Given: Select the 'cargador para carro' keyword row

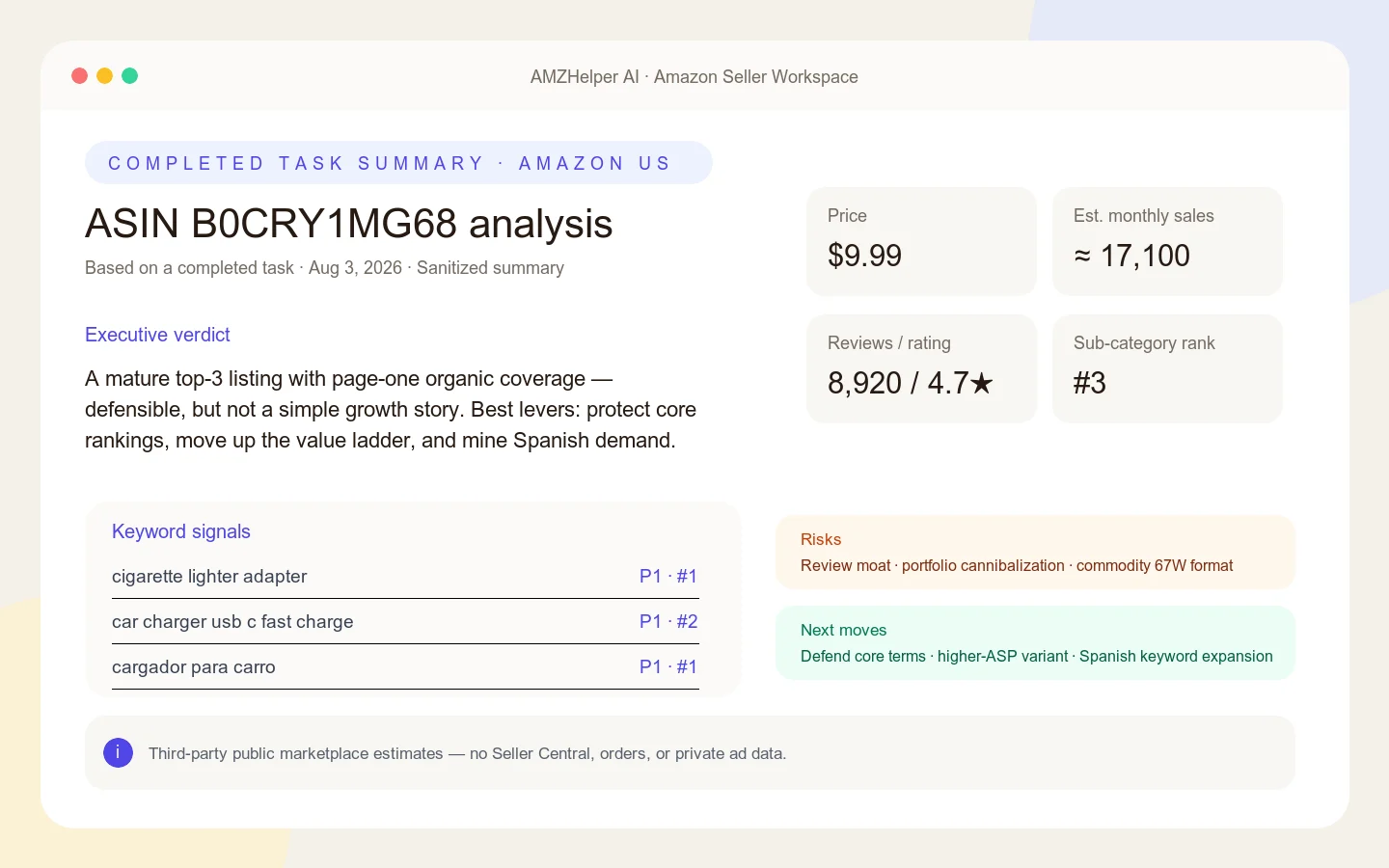Looking at the screenshot, I should pos(405,666).
